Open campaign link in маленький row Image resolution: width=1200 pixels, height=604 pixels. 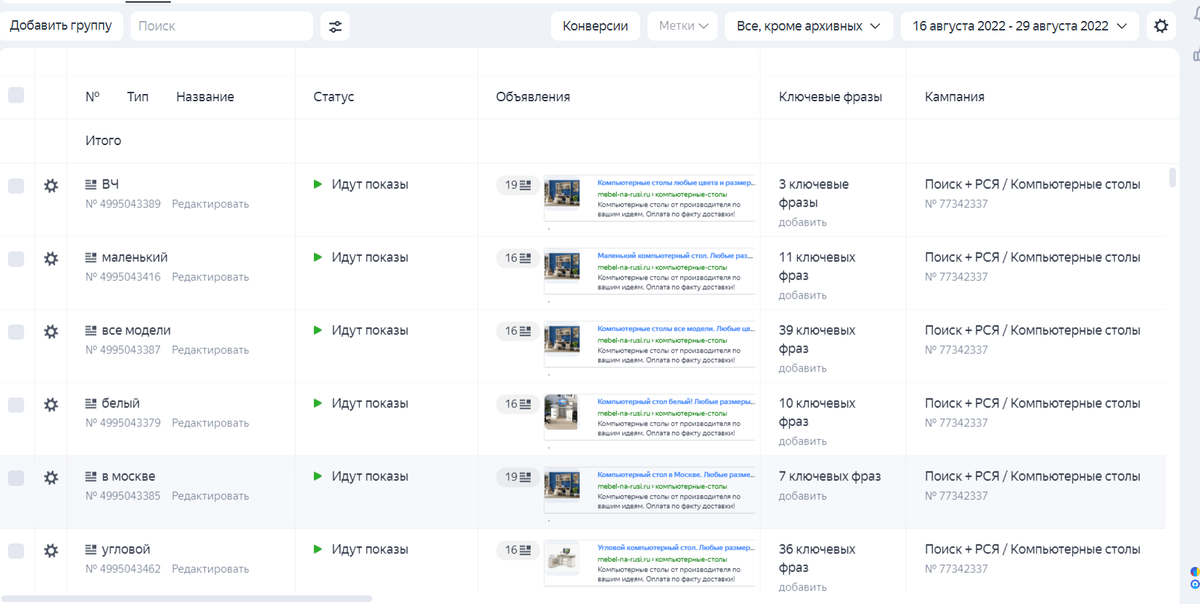point(1033,257)
